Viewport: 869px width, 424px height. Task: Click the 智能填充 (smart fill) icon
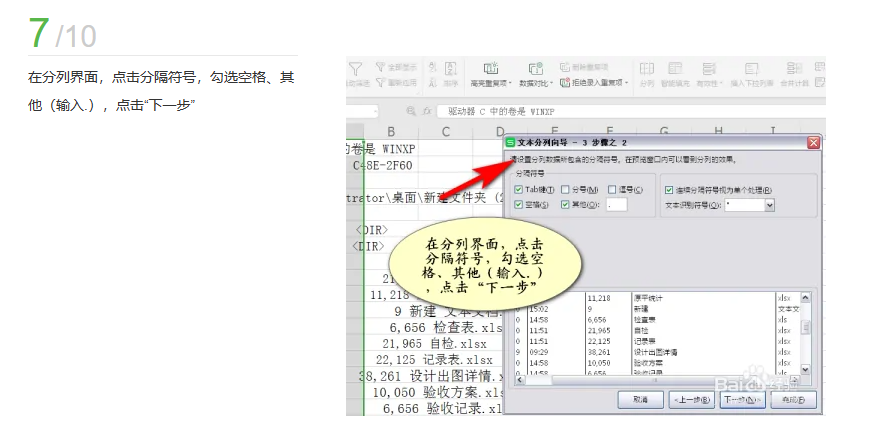[x=676, y=68]
